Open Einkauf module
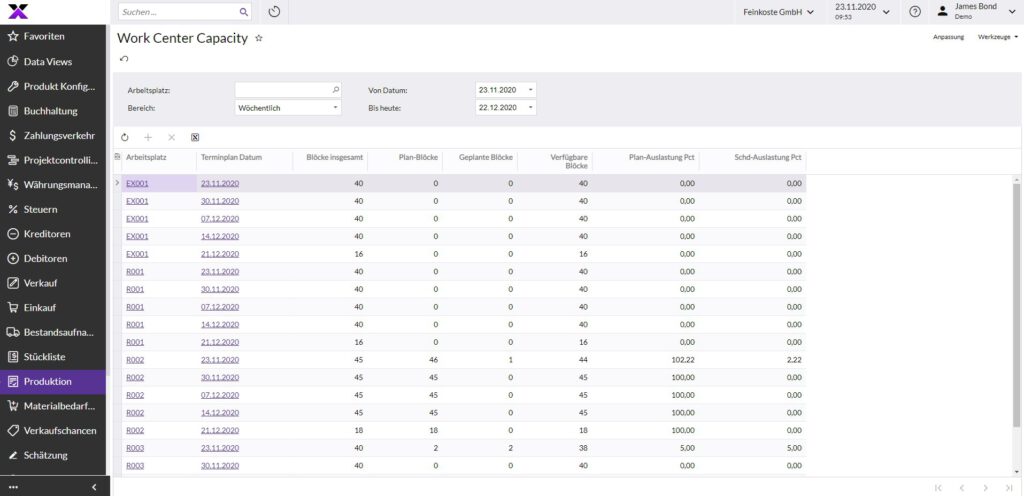The height and width of the screenshot is (496, 1024). [x=53, y=307]
